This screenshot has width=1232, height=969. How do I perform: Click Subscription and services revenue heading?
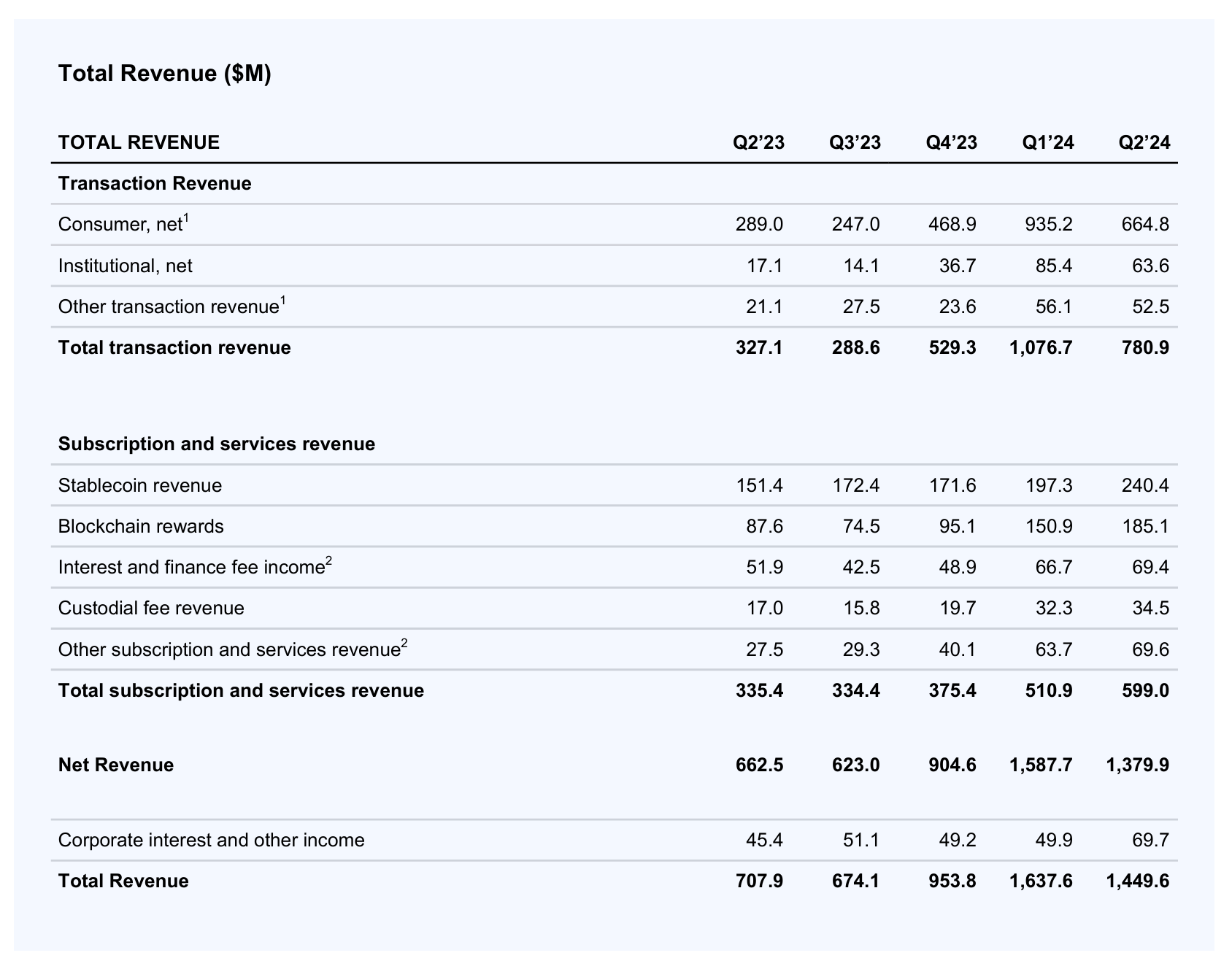tap(217, 444)
